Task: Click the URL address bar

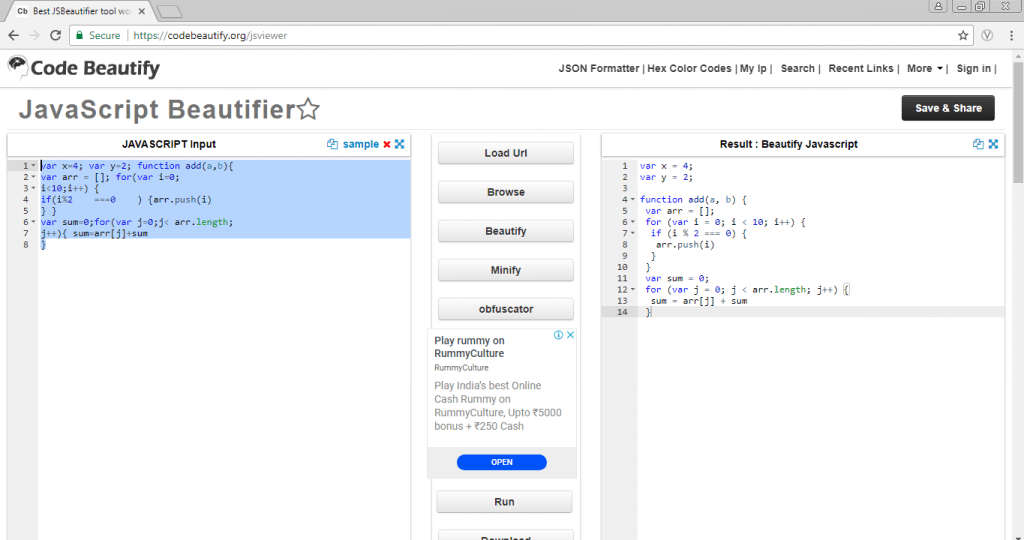Action: click(540, 35)
